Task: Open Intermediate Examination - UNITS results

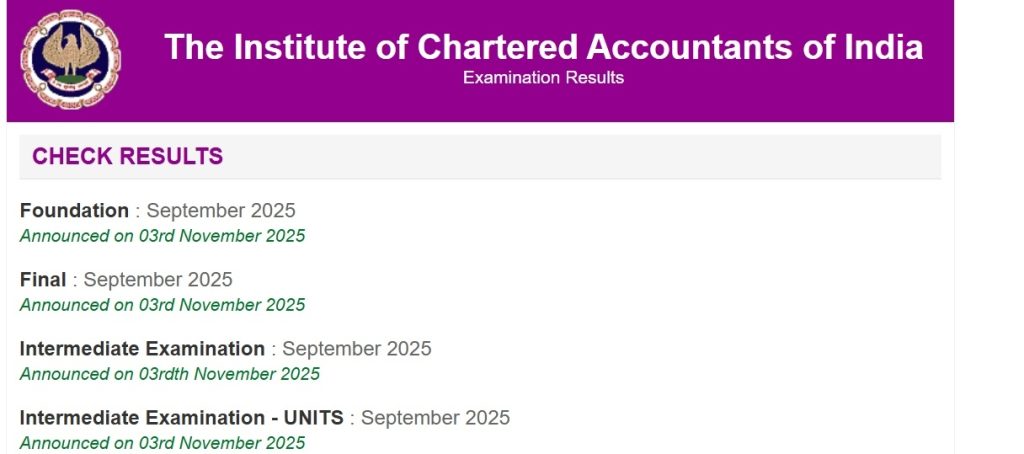Action: 181,418
